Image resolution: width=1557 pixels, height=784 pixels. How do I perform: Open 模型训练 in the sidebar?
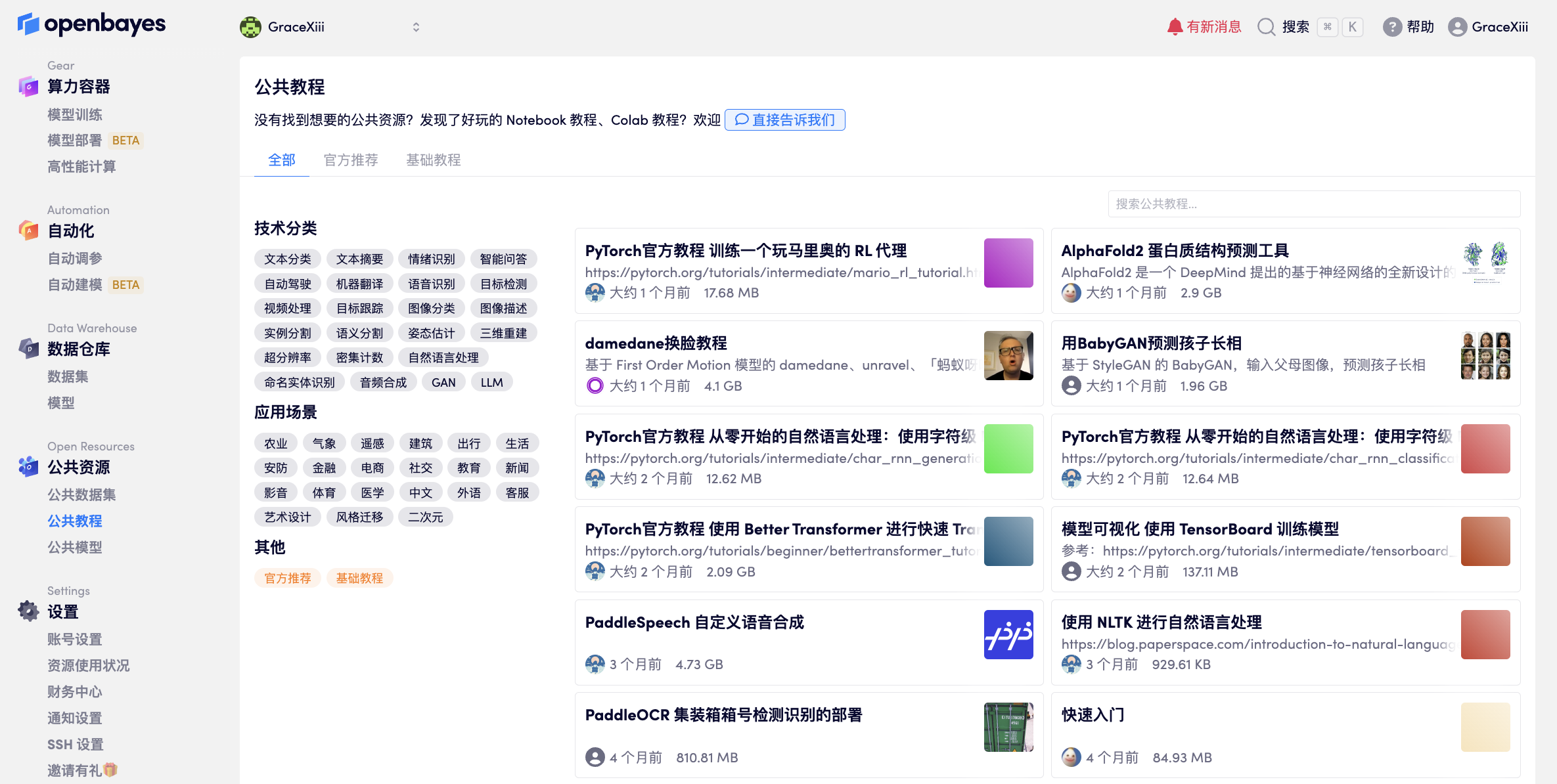(x=75, y=114)
